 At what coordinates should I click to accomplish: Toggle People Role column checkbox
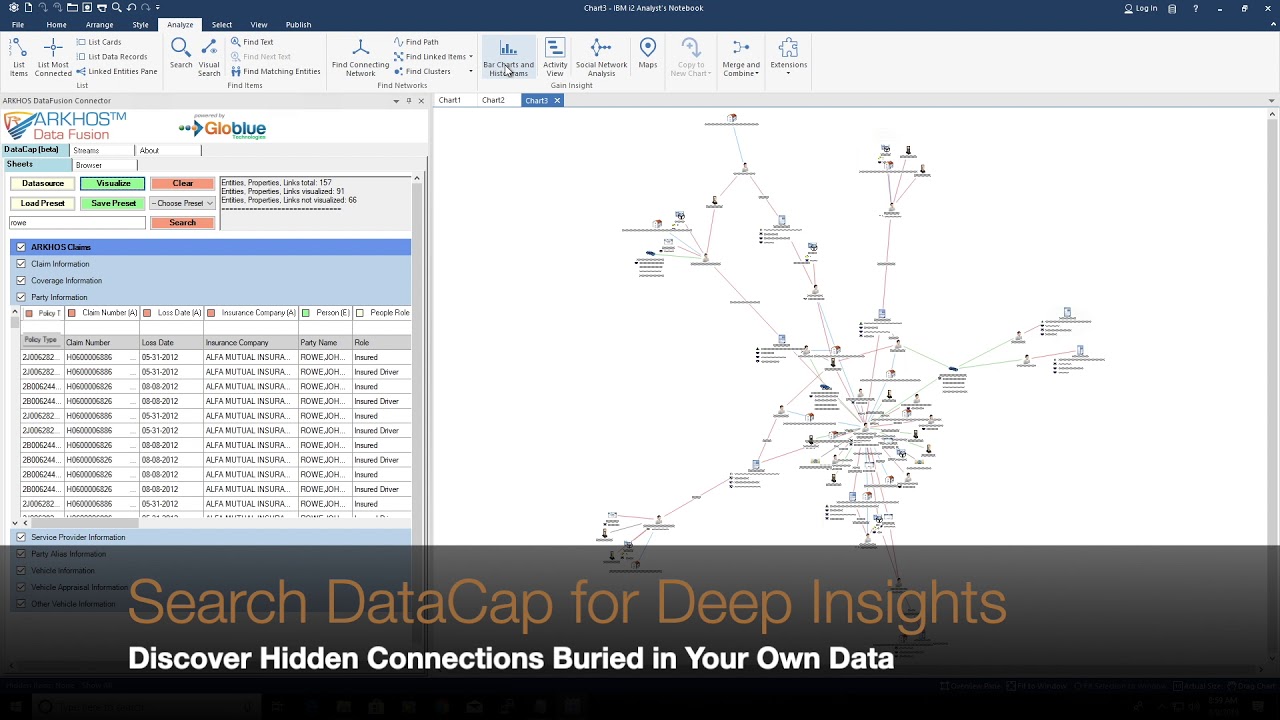360,313
